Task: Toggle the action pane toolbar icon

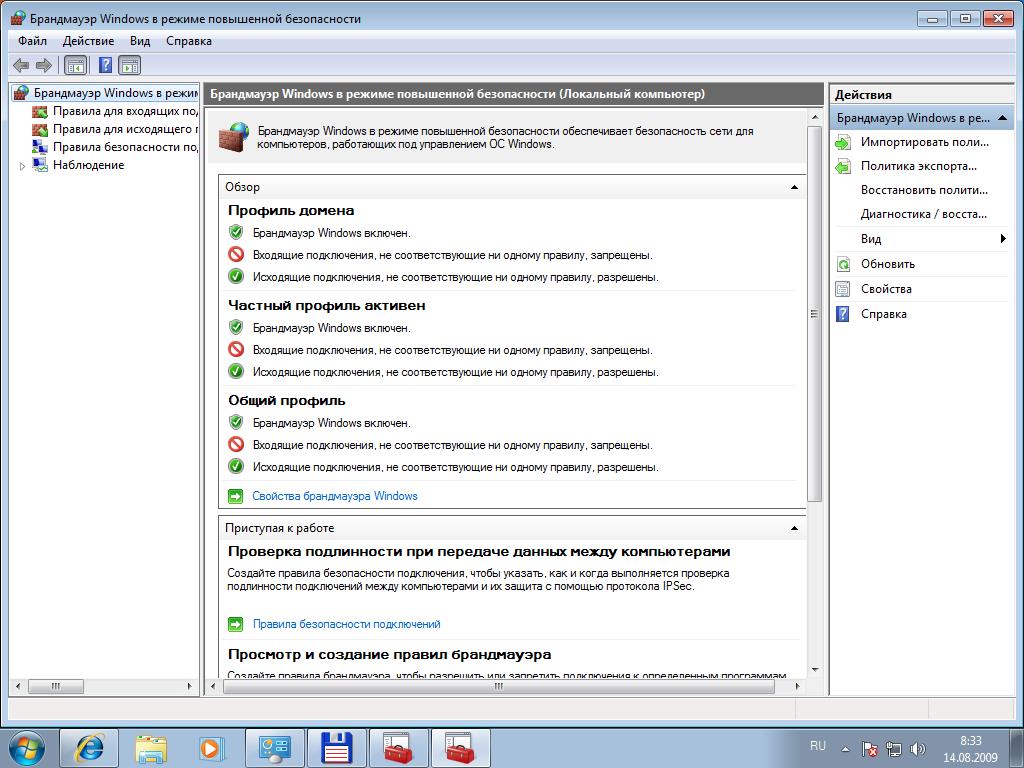Action: (130, 65)
